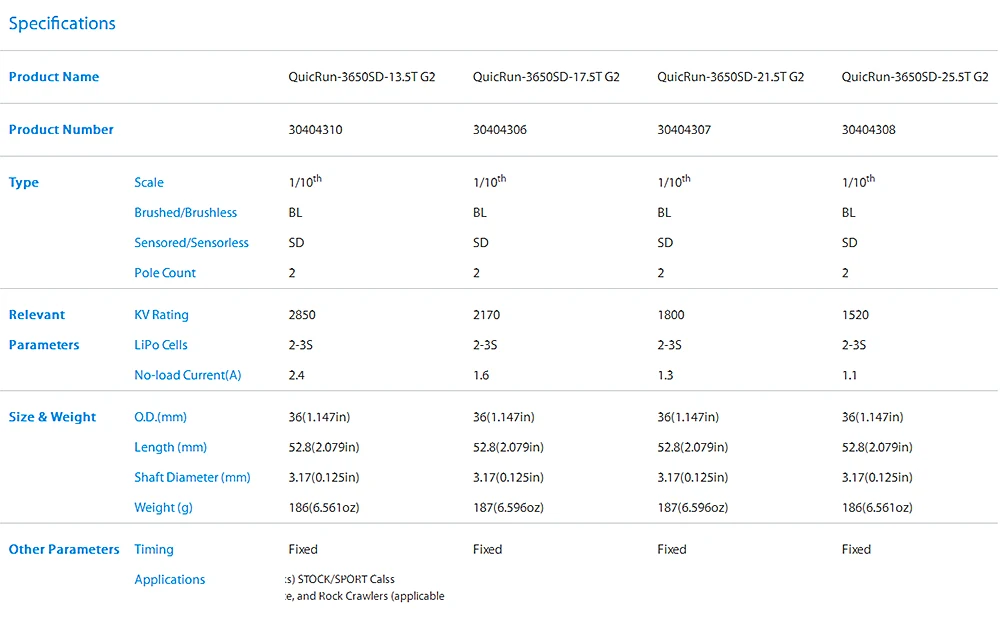Click the Brushed/Brushless parameter label
Image resolution: width=1000 pixels, height=624 pixels.
(186, 212)
